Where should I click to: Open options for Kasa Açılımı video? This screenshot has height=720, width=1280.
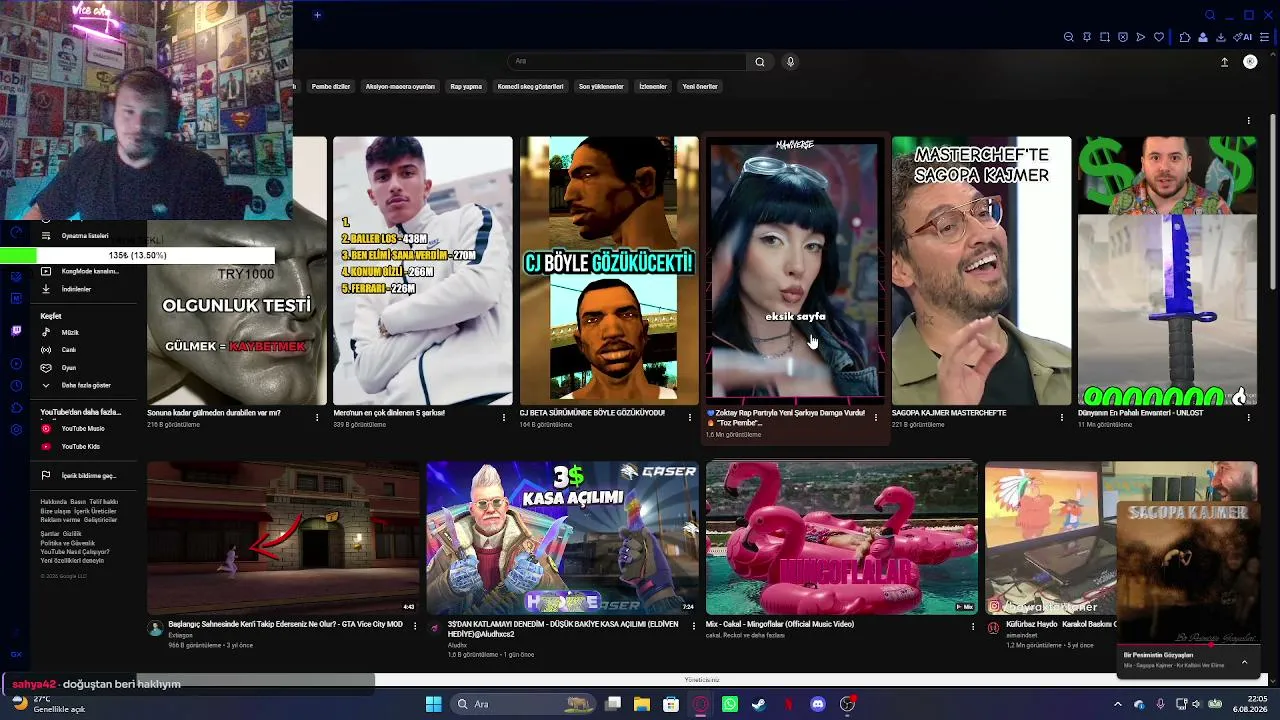693,627
